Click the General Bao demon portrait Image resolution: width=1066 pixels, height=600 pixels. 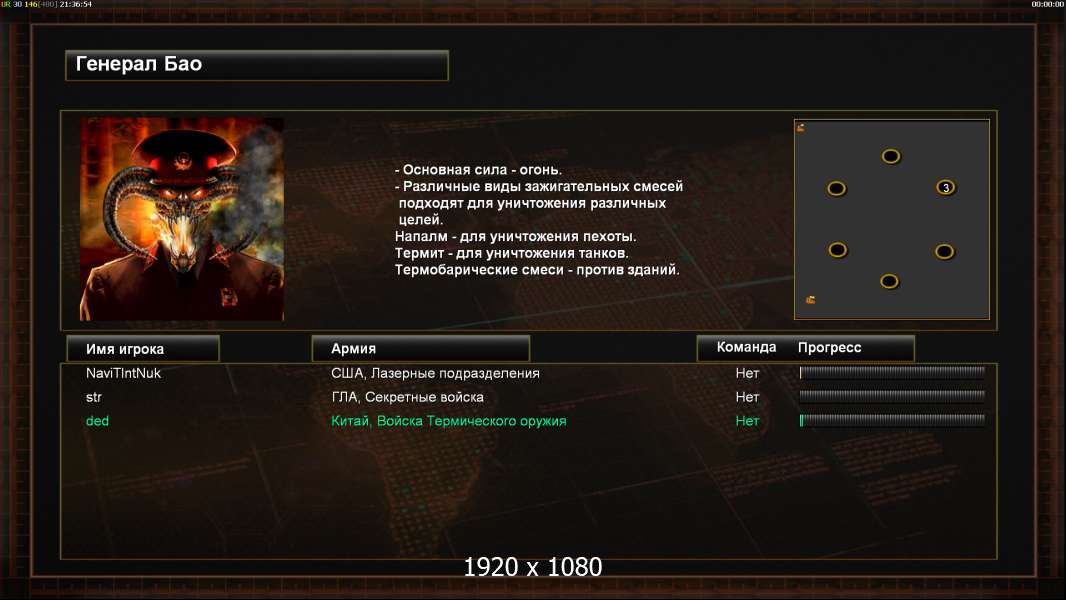point(182,219)
